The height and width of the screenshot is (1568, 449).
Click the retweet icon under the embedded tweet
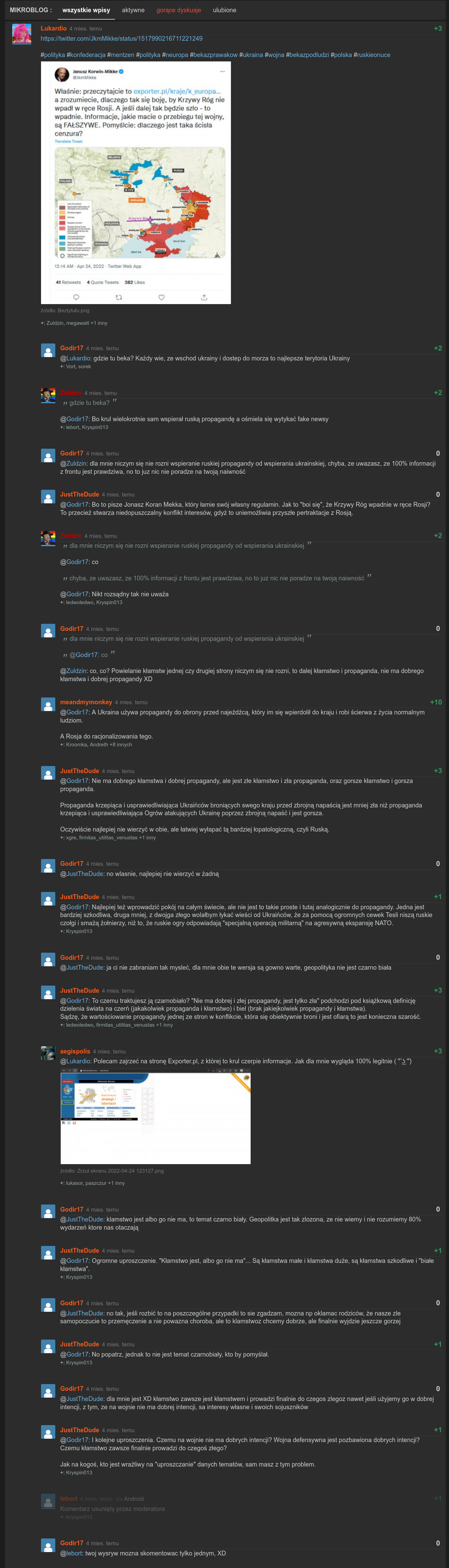119,297
